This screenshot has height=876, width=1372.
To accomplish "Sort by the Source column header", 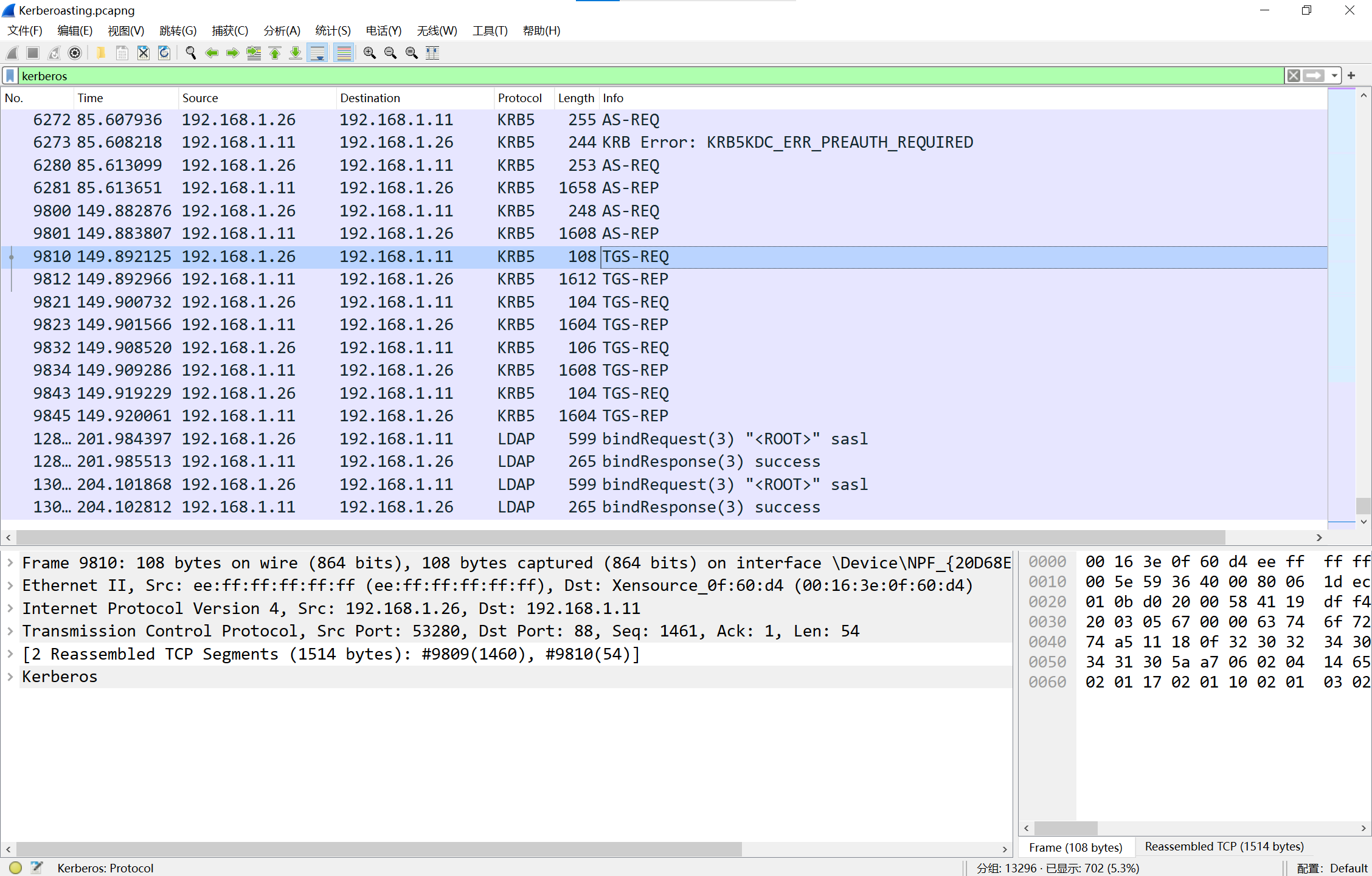I will point(257,98).
